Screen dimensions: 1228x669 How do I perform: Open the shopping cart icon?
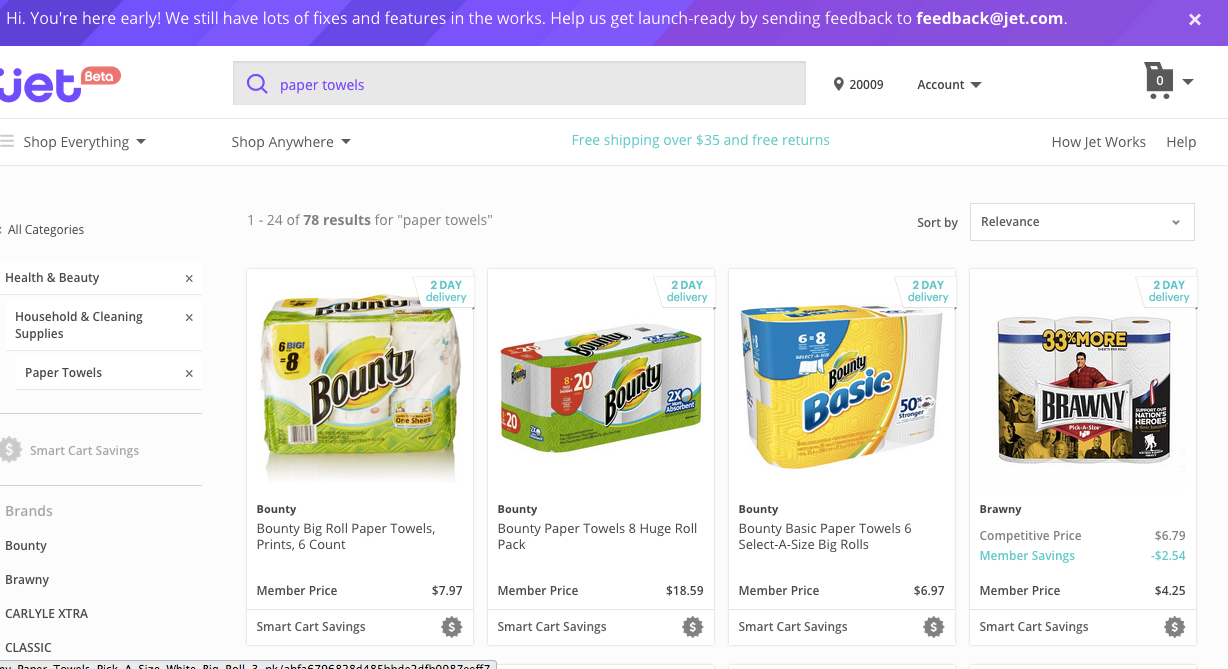pos(1159,81)
